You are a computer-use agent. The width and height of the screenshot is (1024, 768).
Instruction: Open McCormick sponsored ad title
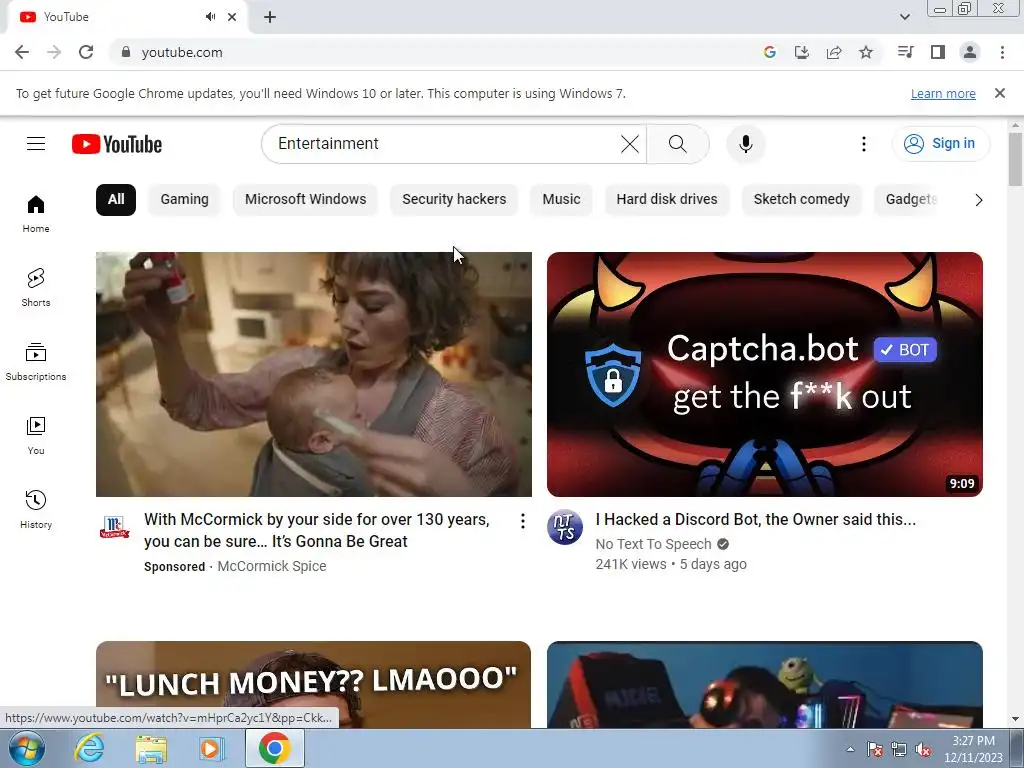pos(317,530)
